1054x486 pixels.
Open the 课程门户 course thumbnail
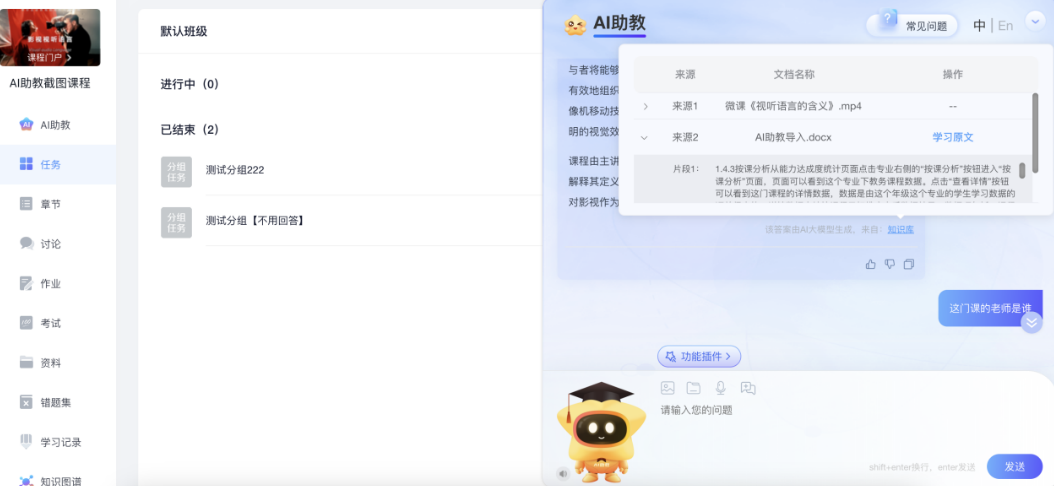tap(50, 37)
